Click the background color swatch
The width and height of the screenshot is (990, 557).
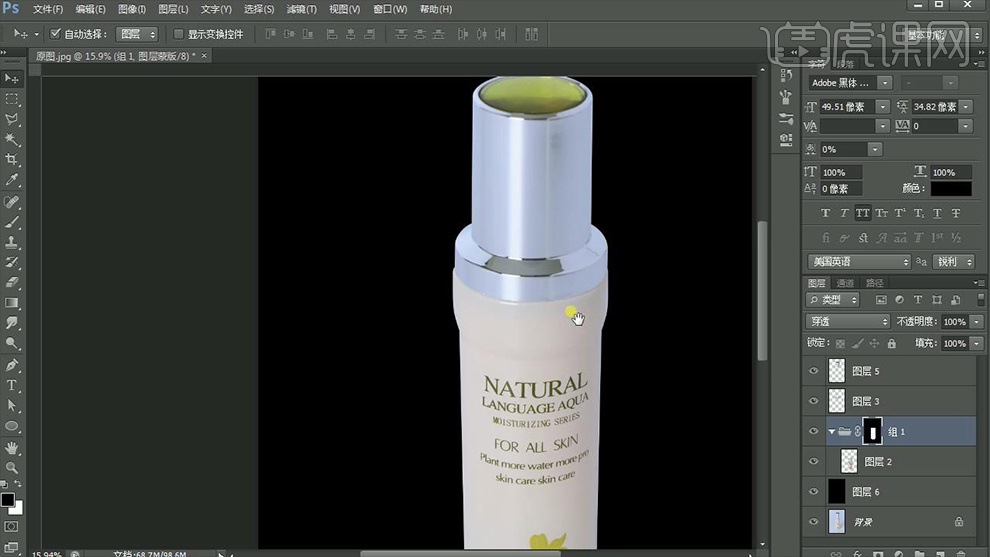[17, 508]
